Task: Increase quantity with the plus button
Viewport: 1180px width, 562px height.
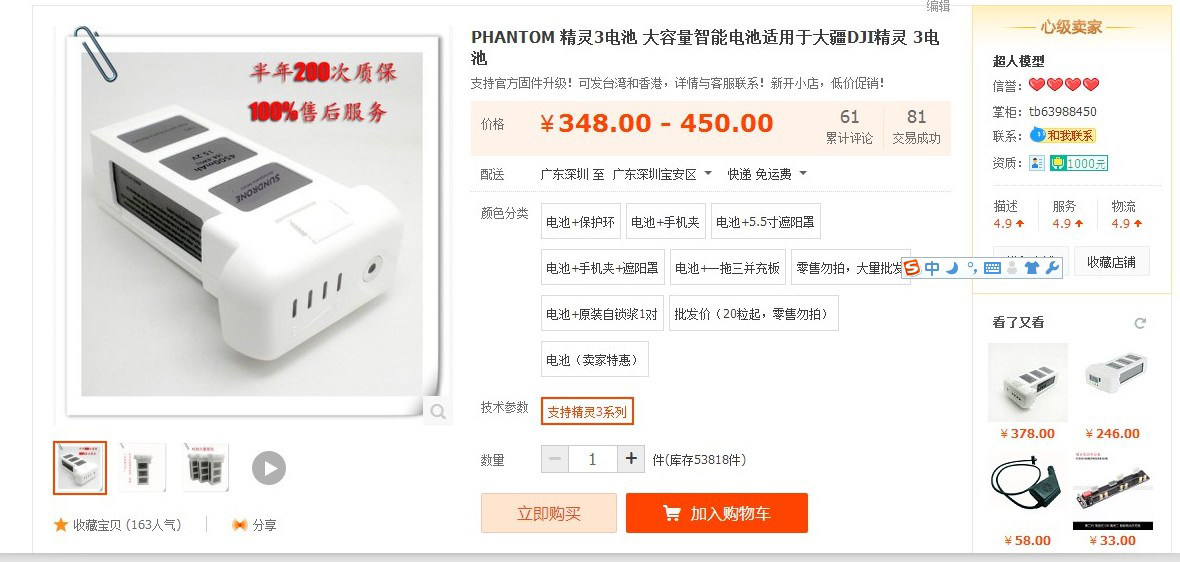Action: tap(631, 459)
